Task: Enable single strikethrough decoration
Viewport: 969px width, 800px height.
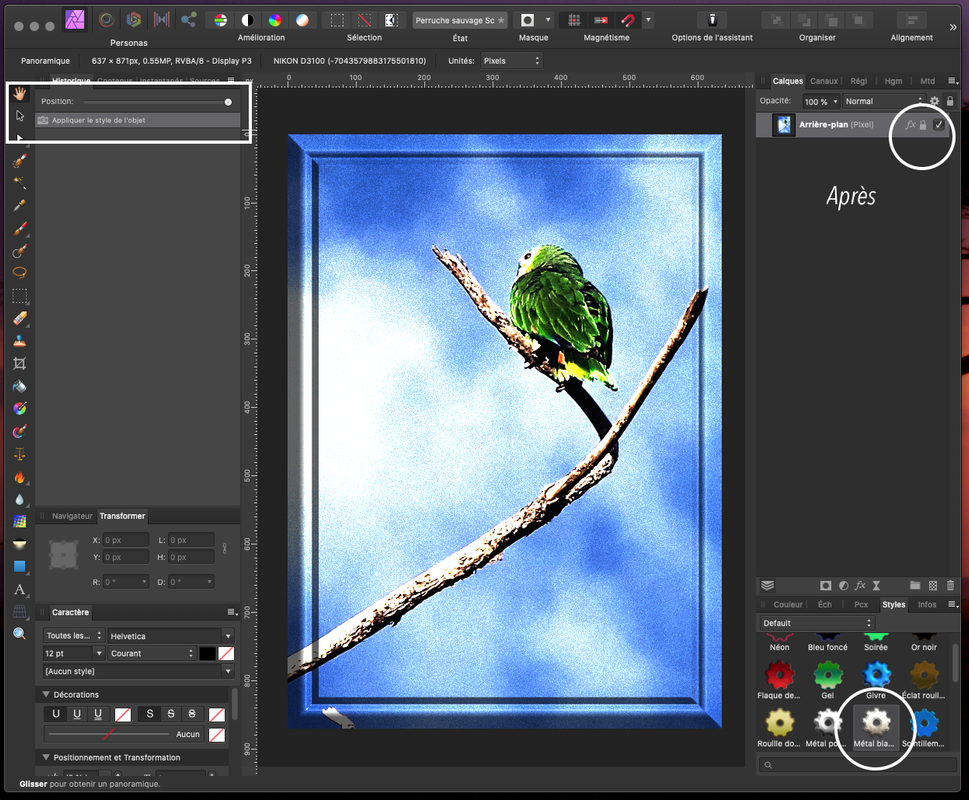Action: point(171,714)
